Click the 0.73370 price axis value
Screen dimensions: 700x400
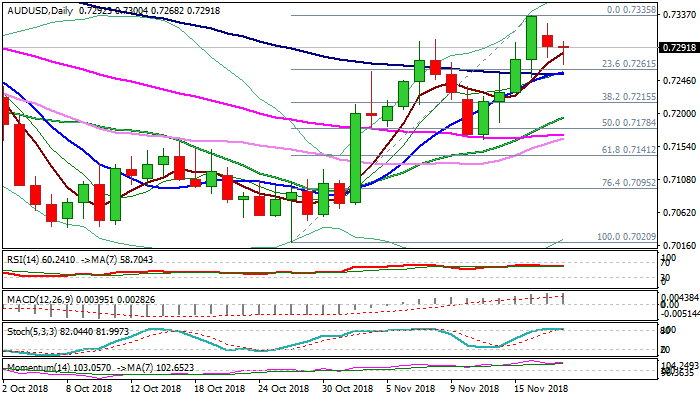pyautogui.click(x=679, y=16)
